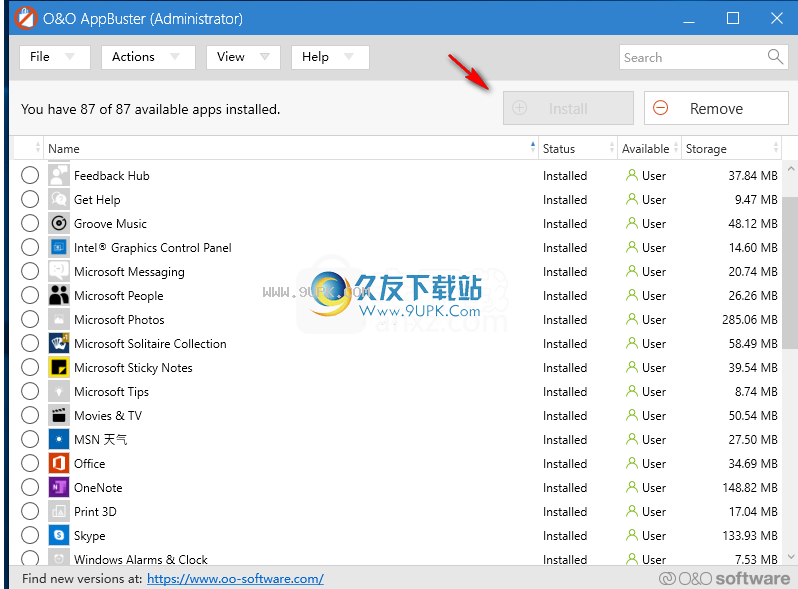Click the Microsoft Photos app icon

coord(59,320)
